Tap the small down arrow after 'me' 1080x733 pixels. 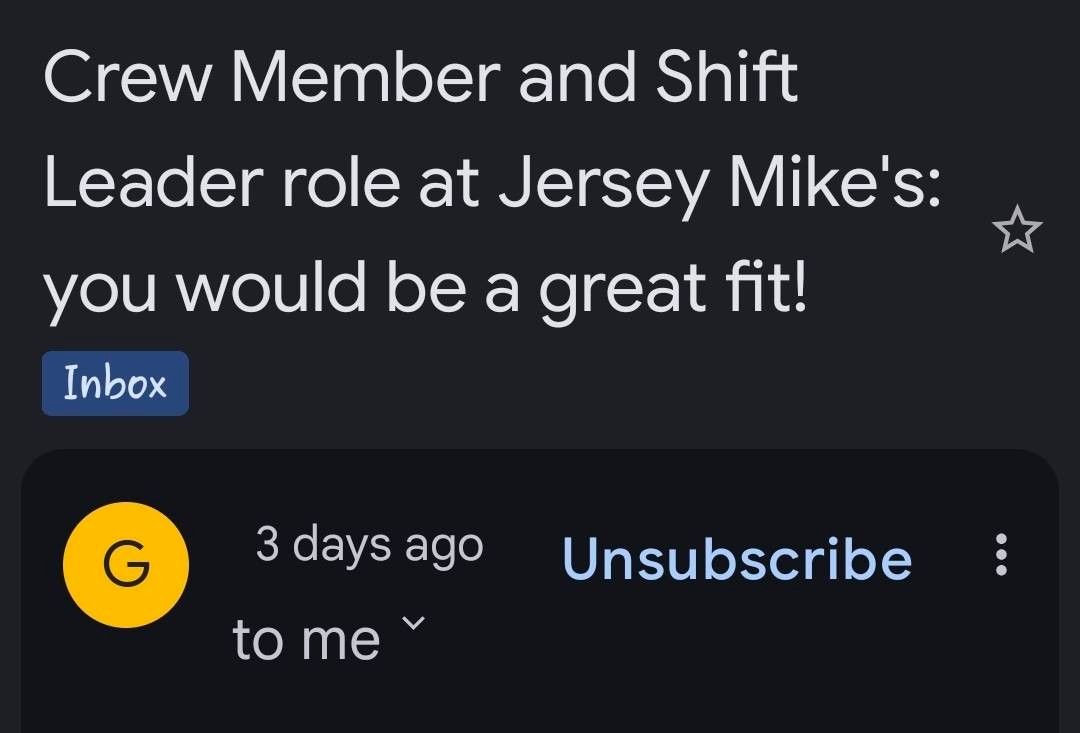click(413, 623)
